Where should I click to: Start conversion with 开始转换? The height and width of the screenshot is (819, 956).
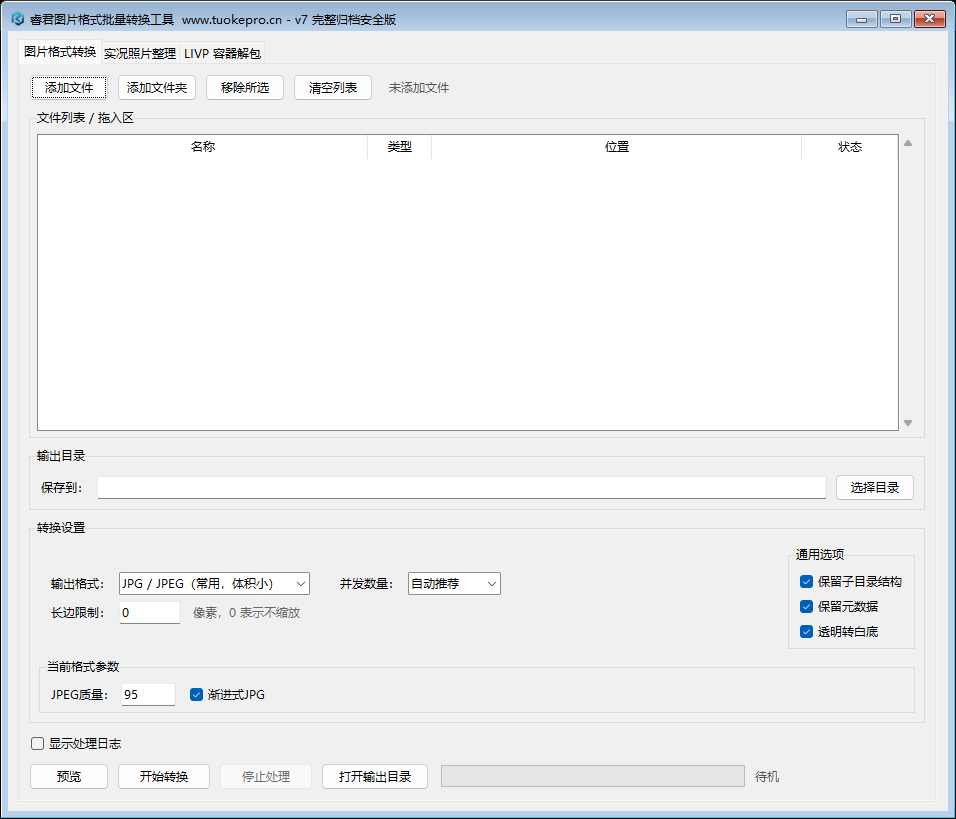164,777
